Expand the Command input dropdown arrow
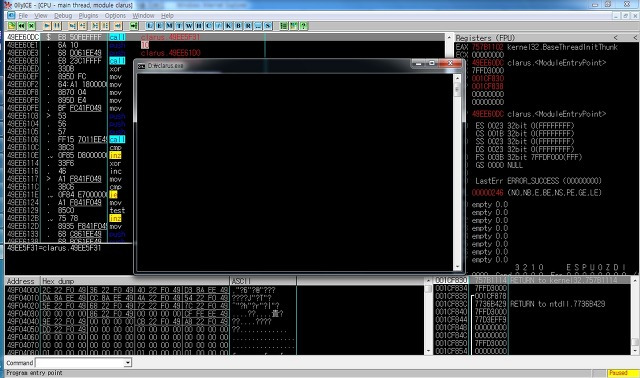This screenshot has width=640, height=378. 128,362
